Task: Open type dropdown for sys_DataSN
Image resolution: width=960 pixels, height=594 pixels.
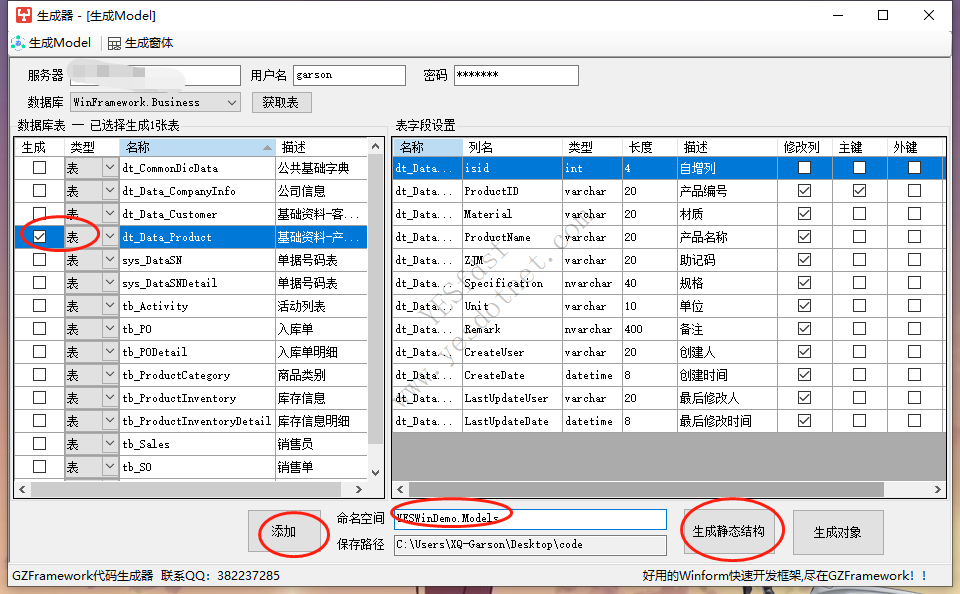Action: coord(110,260)
